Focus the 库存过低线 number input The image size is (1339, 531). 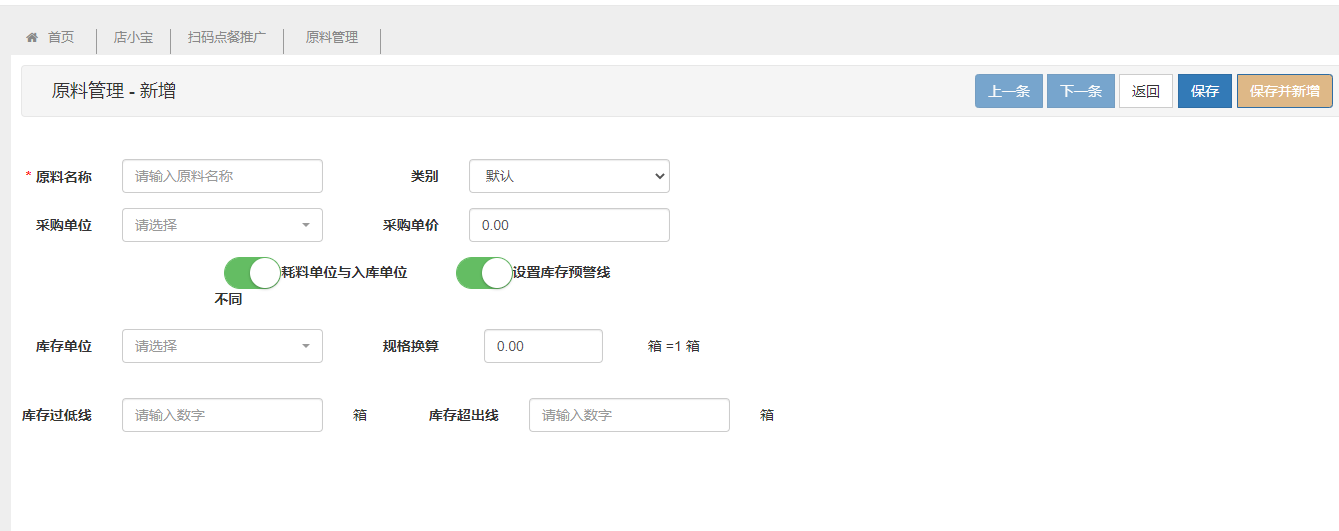click(222, 415)
